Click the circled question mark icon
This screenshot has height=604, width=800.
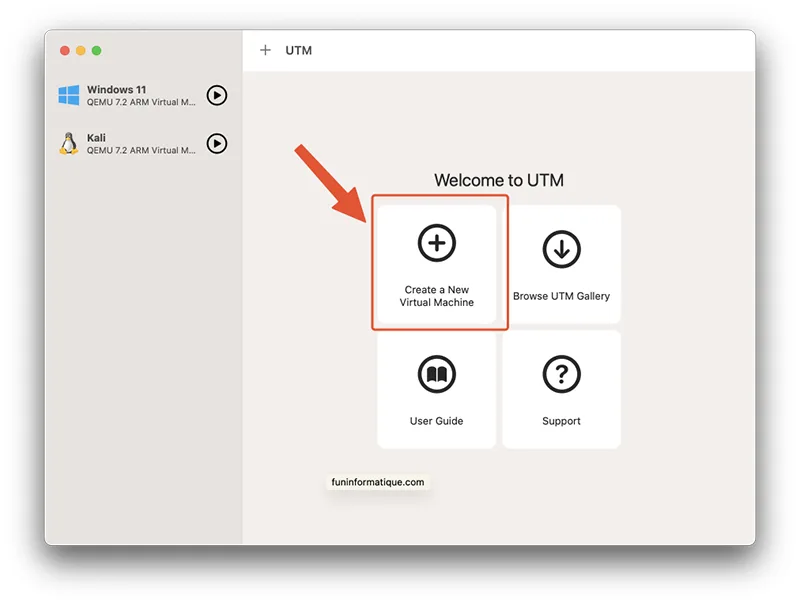561,374
